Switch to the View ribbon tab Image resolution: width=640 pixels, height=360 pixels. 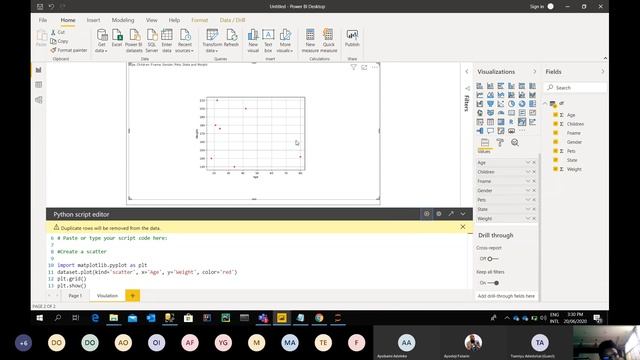click(x=151, y=20)
